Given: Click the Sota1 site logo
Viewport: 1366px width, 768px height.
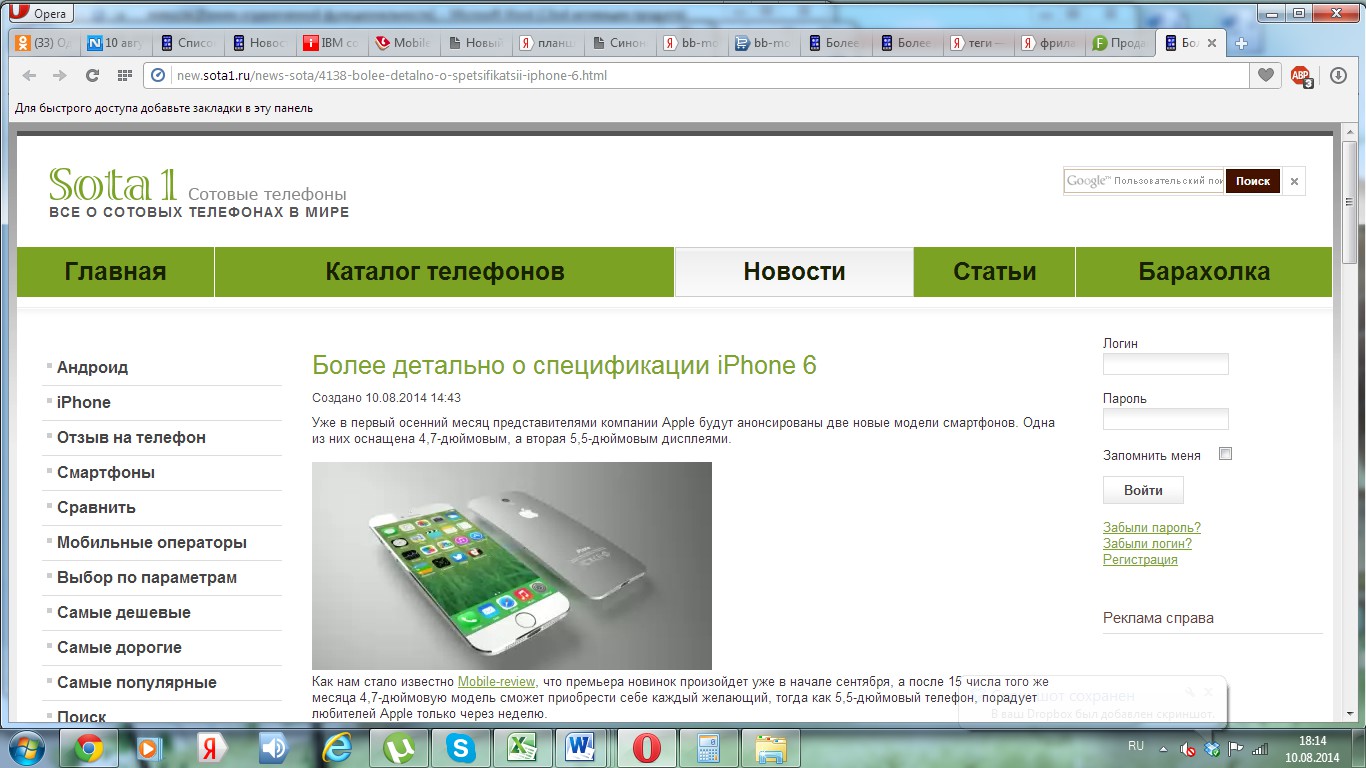Looking at the screenshot, I should [x=113, y=184].
